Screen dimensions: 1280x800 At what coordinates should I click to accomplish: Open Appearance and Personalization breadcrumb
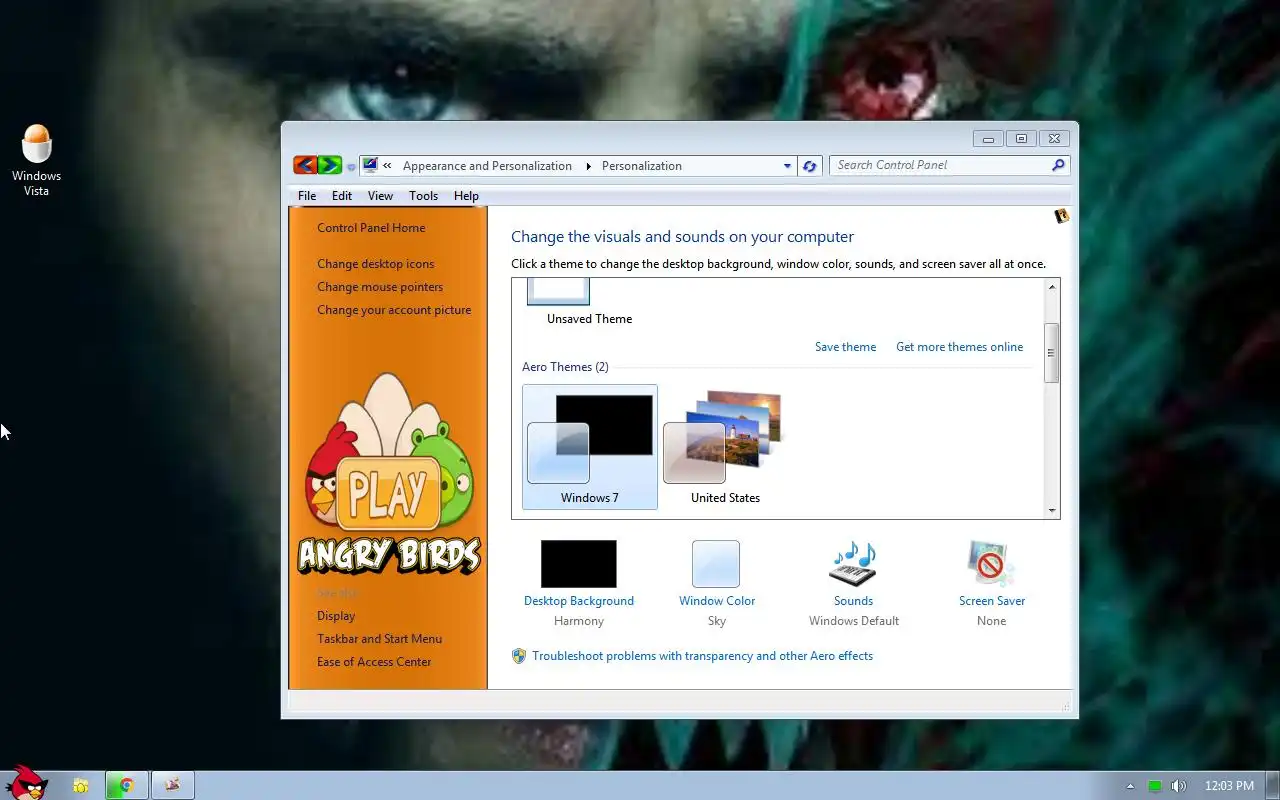click(487, 166)
